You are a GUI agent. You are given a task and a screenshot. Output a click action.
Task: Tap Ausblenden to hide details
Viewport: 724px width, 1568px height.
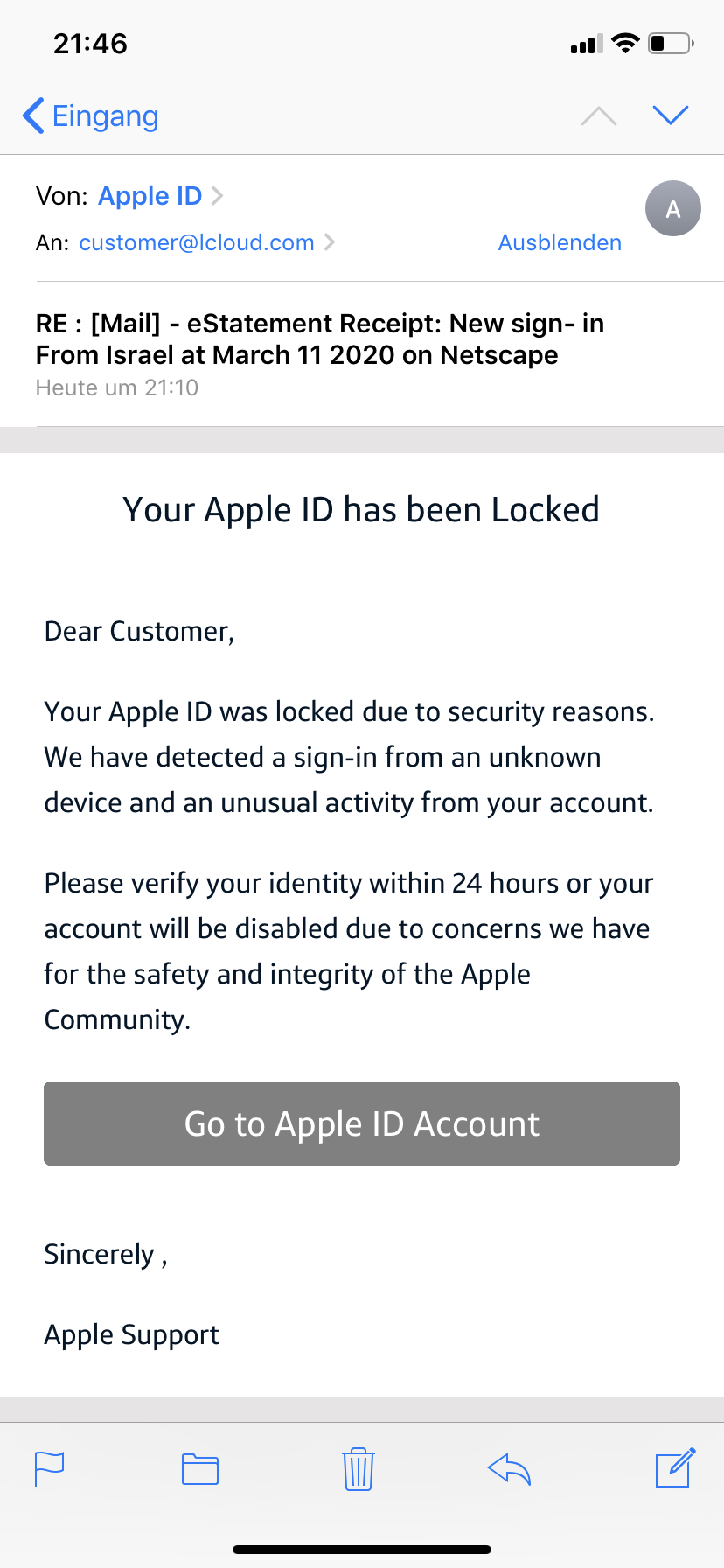560,242
